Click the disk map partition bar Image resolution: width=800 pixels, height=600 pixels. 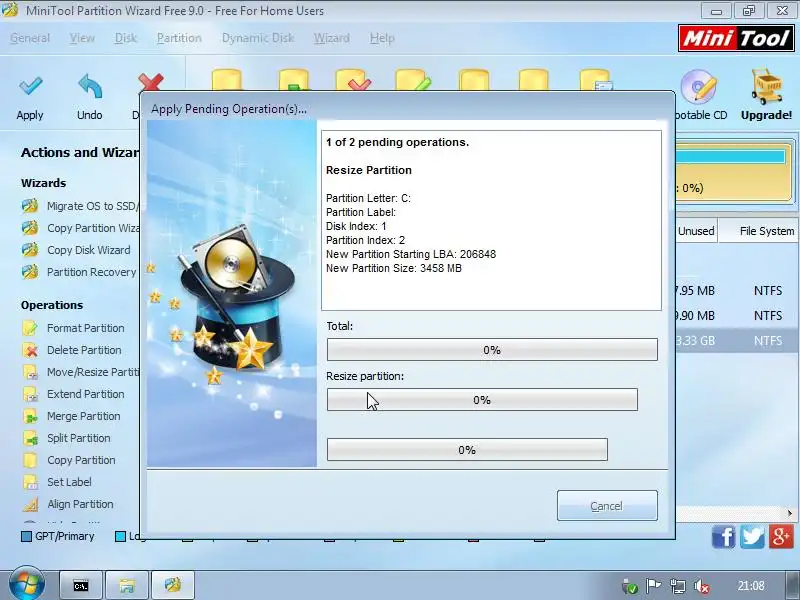(x=734, y=173)
